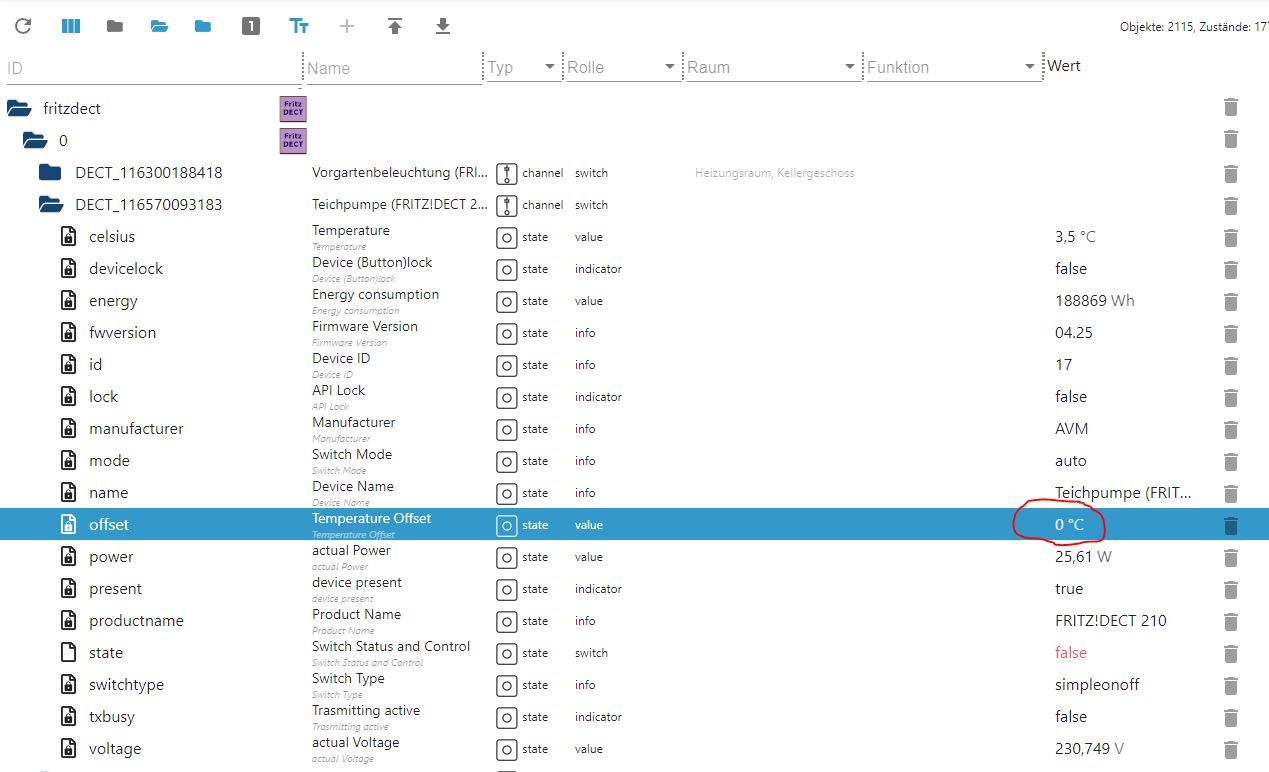Click the upload objects arrow icon

coord(395,26)
